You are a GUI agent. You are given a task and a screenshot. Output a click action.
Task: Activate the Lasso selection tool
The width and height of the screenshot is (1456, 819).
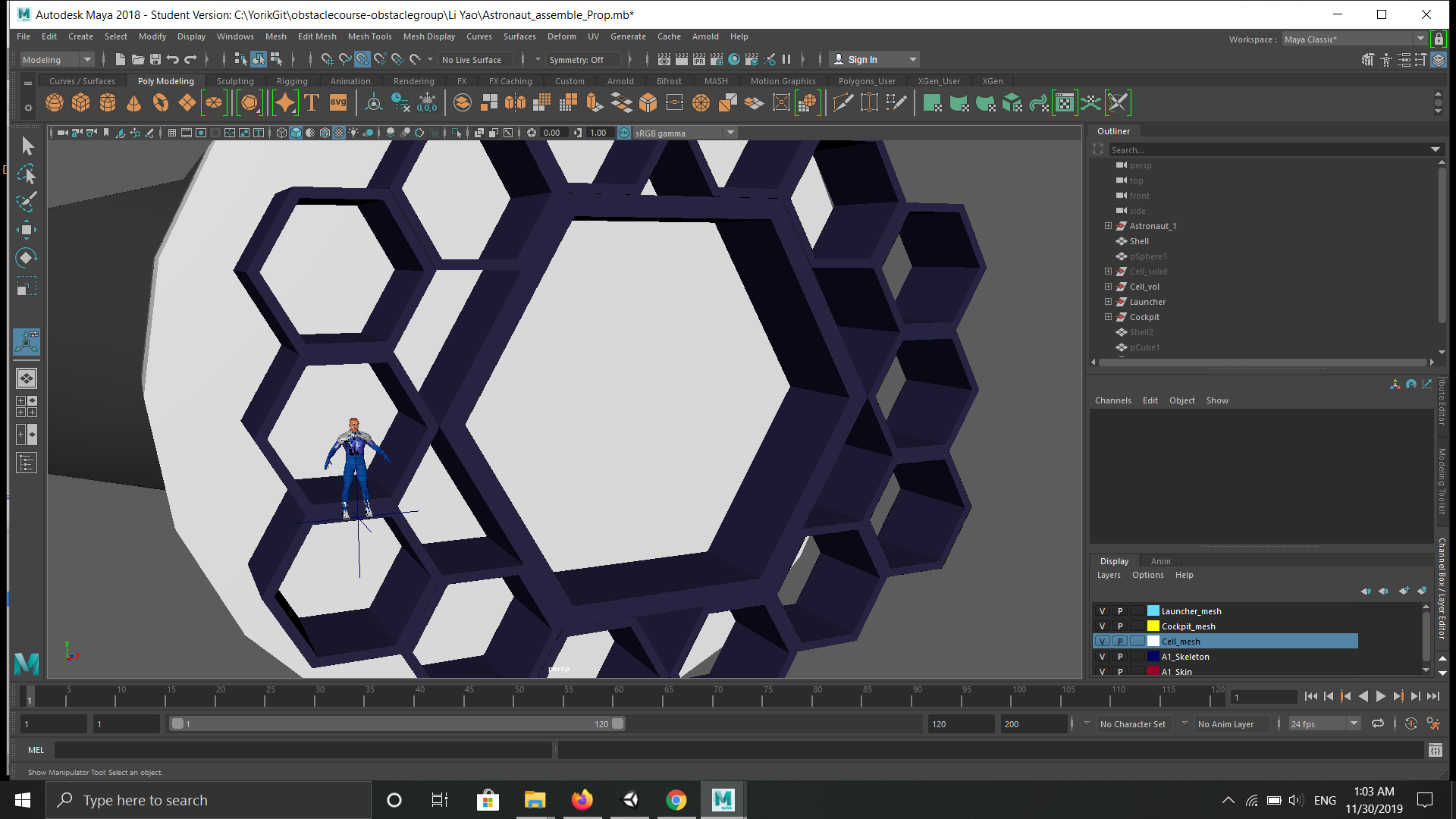point(27,174)
